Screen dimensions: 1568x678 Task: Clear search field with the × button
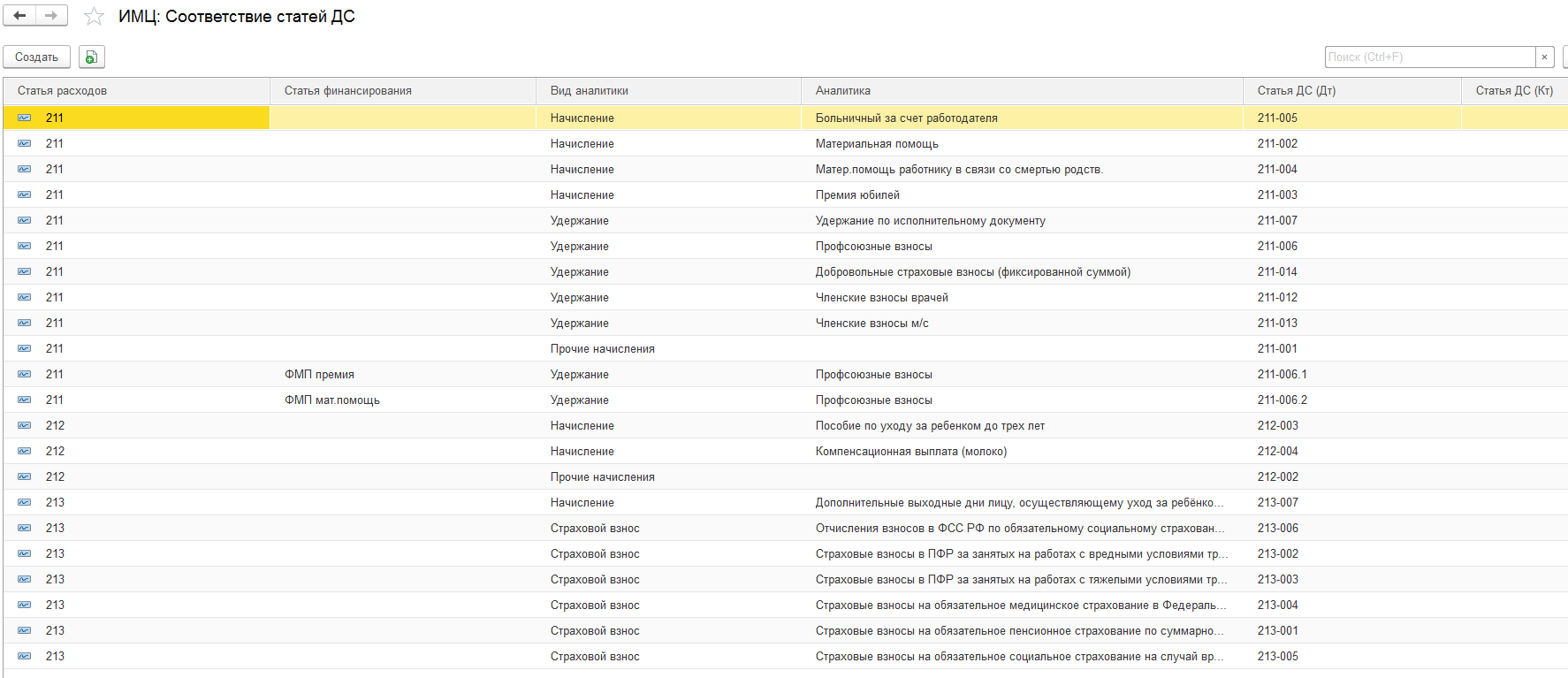coord(1544,57)
